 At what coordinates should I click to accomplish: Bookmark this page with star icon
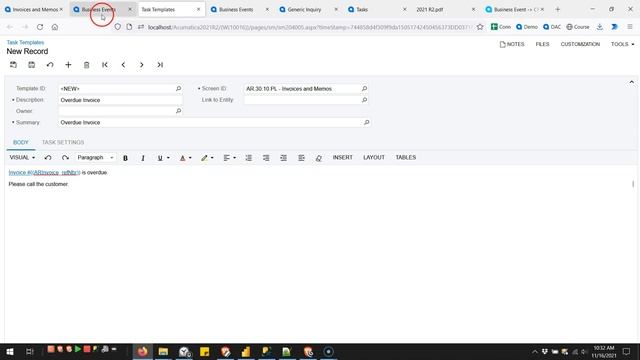tap(480, 27)
